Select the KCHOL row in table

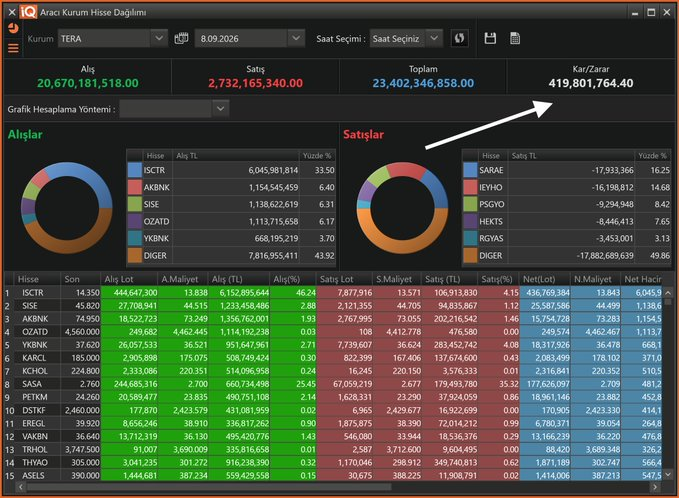pos(333,371)
